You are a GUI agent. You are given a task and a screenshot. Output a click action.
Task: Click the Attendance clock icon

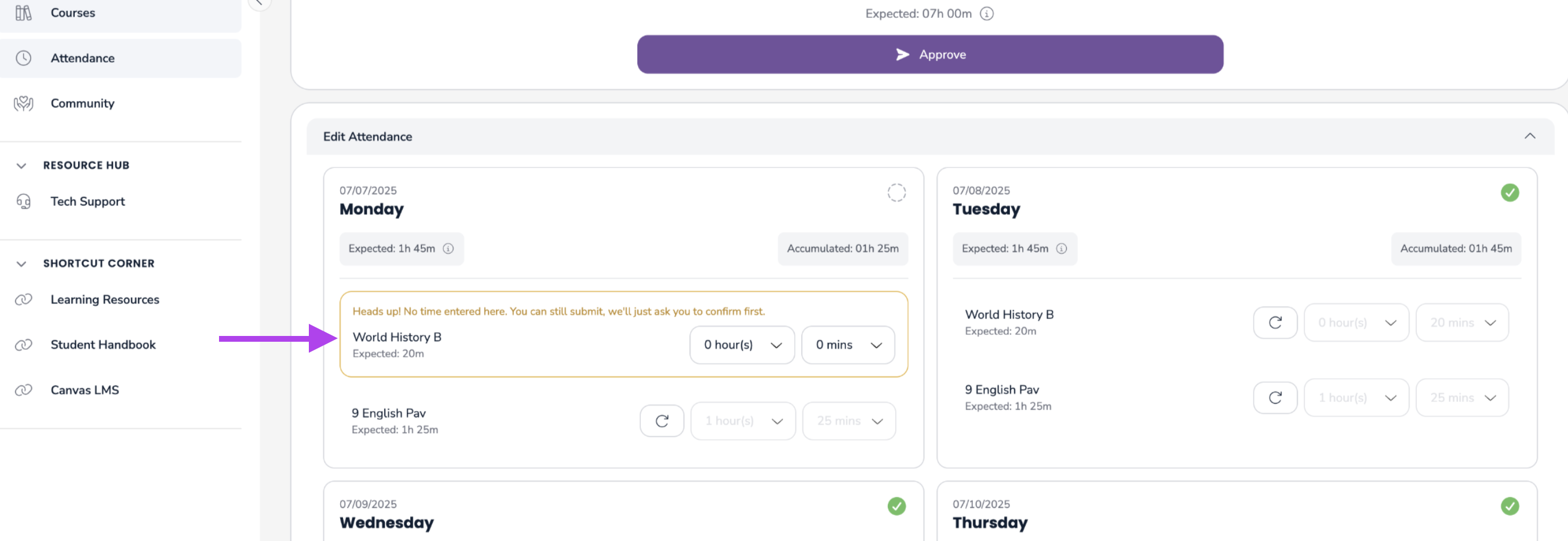[23, 59]
